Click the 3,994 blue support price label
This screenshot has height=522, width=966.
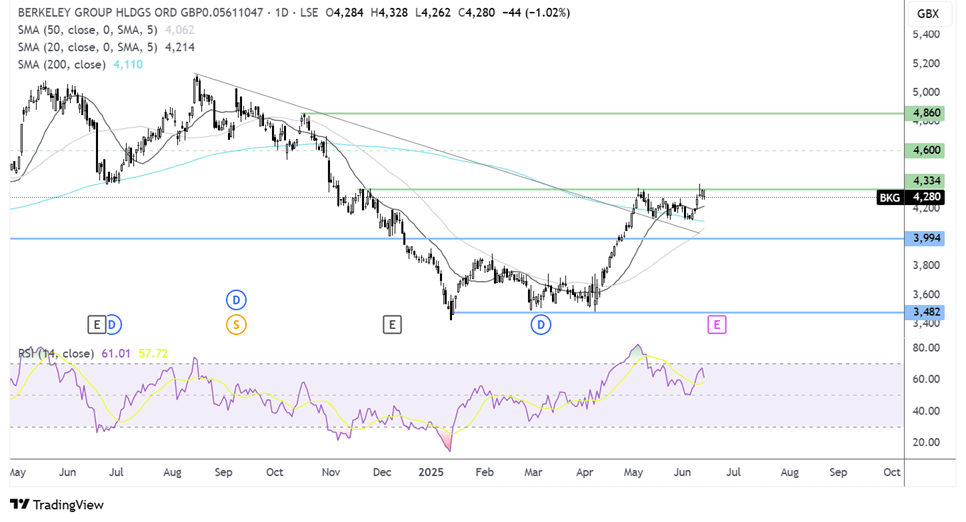[x=925, y=238]
